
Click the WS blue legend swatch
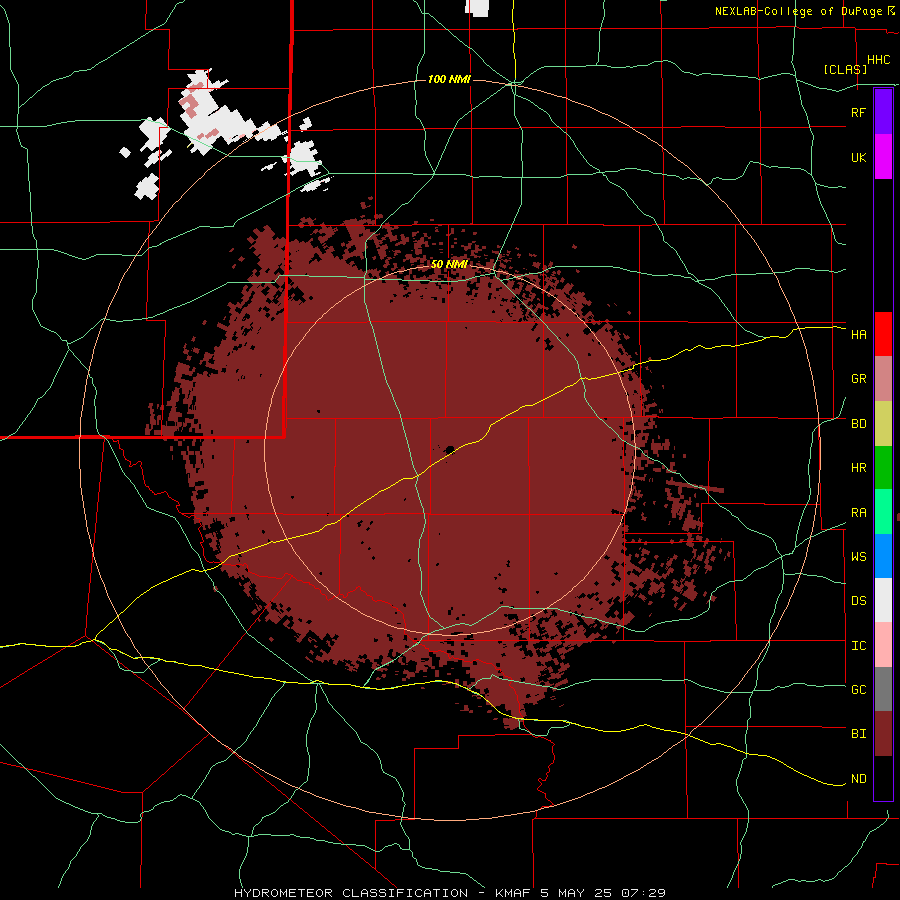click(883, 556)
